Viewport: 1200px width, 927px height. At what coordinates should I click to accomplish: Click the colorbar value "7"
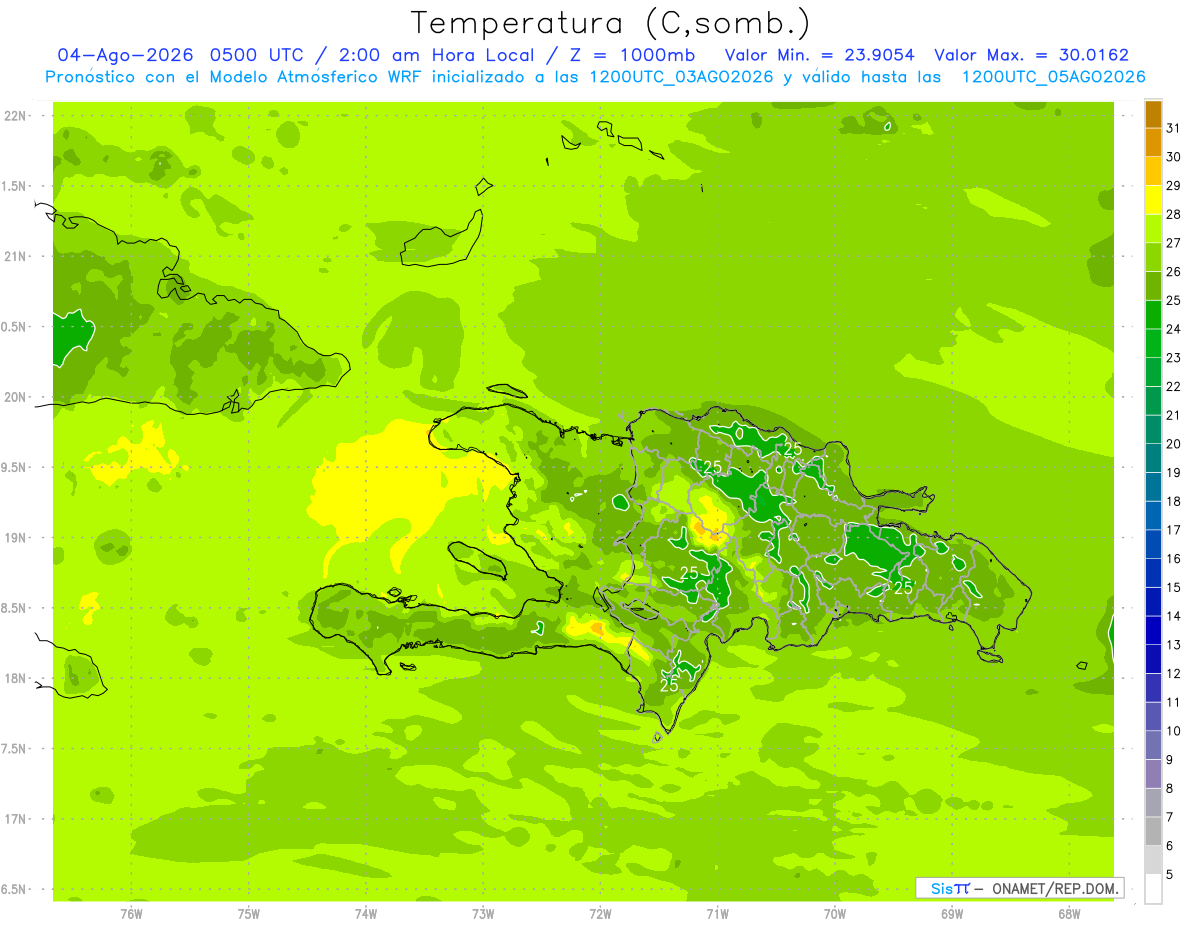pyautogui.click(x=1170, y=817)
